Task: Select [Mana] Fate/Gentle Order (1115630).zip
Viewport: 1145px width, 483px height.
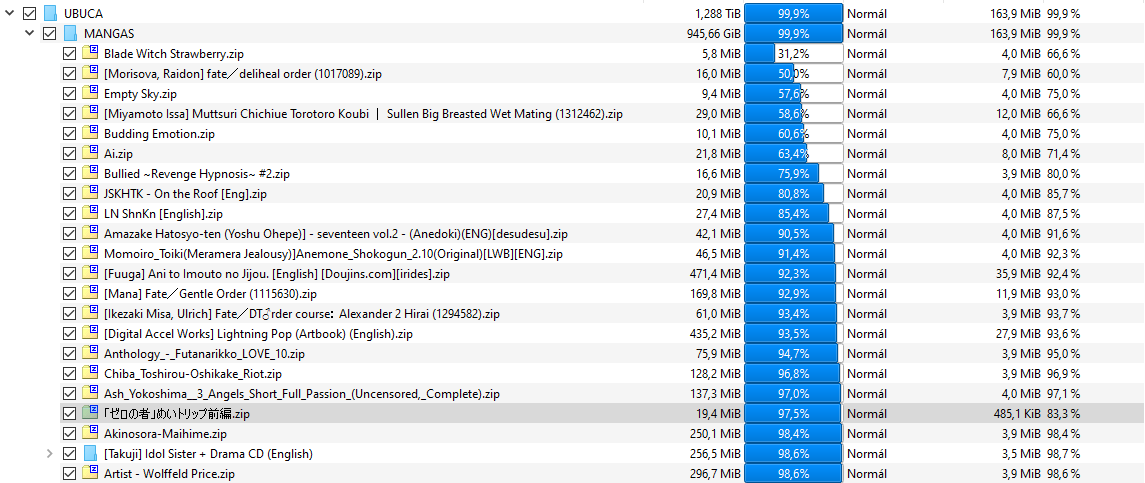Action: 210,294
